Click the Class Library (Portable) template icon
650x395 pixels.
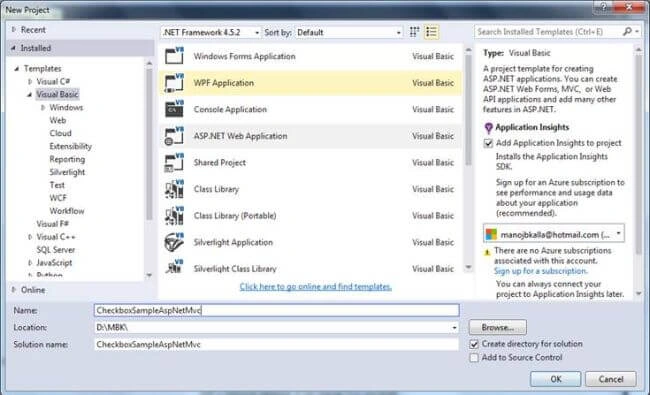tap(174, 216)
